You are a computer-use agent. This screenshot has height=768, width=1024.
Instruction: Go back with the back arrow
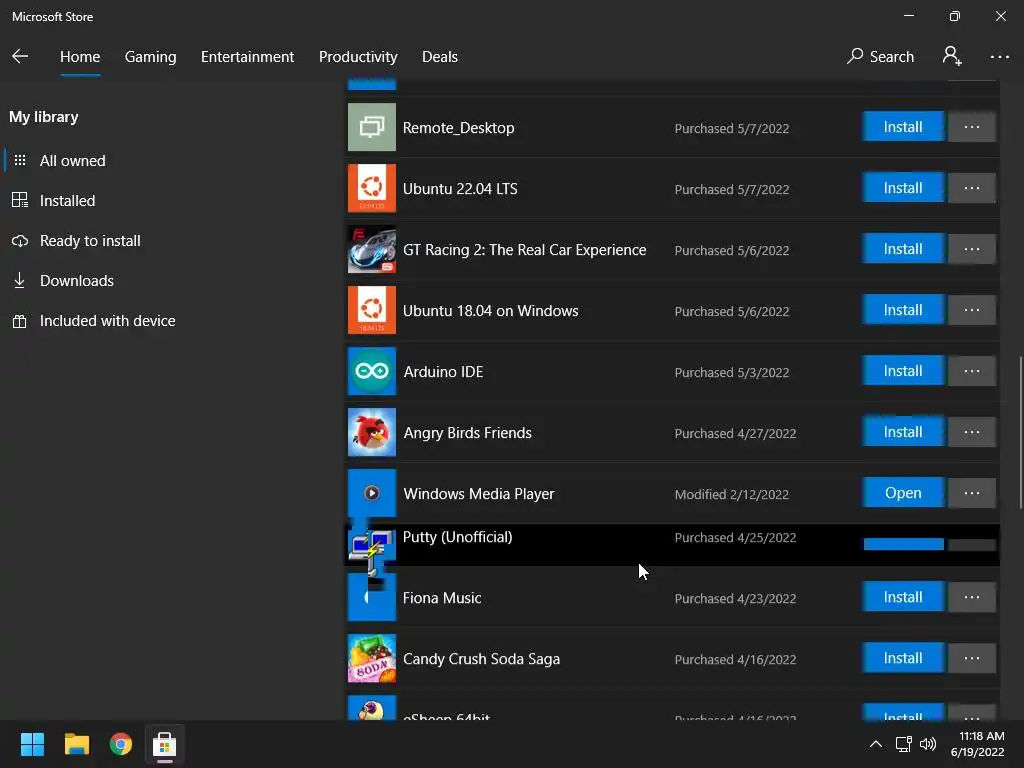[x=20, y=56]
